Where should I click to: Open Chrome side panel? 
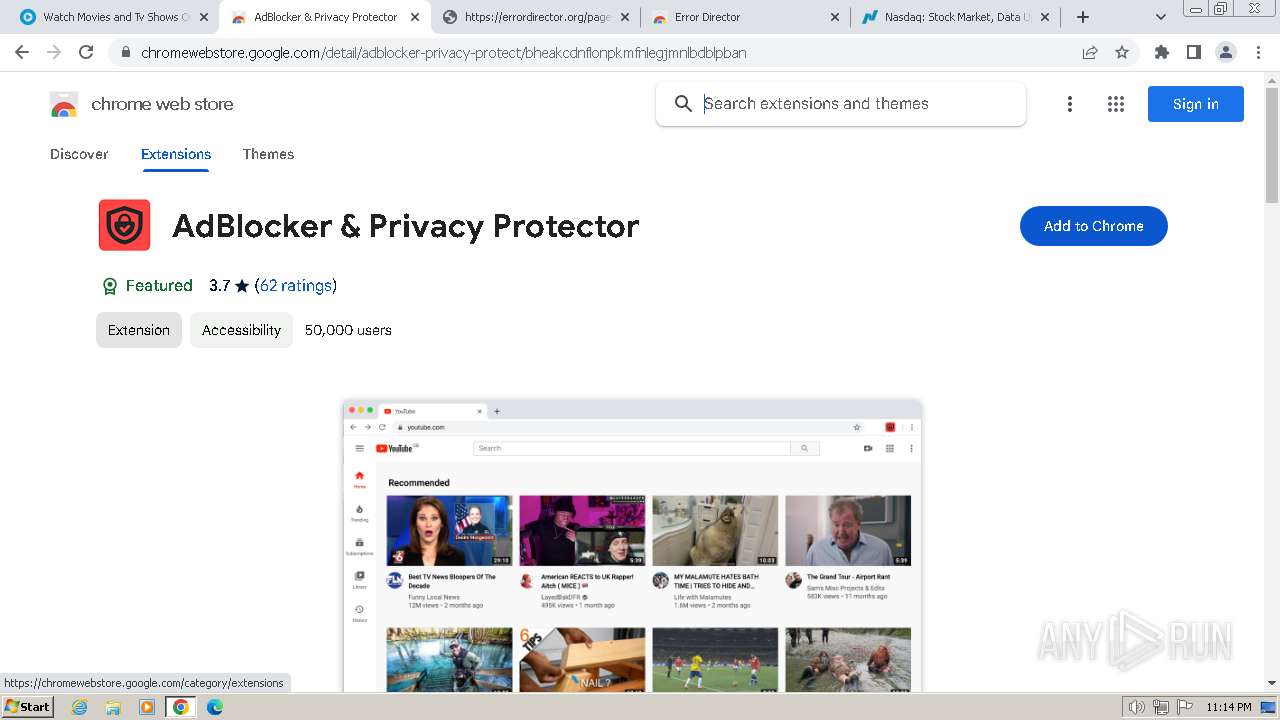(x=1193, y=52)
